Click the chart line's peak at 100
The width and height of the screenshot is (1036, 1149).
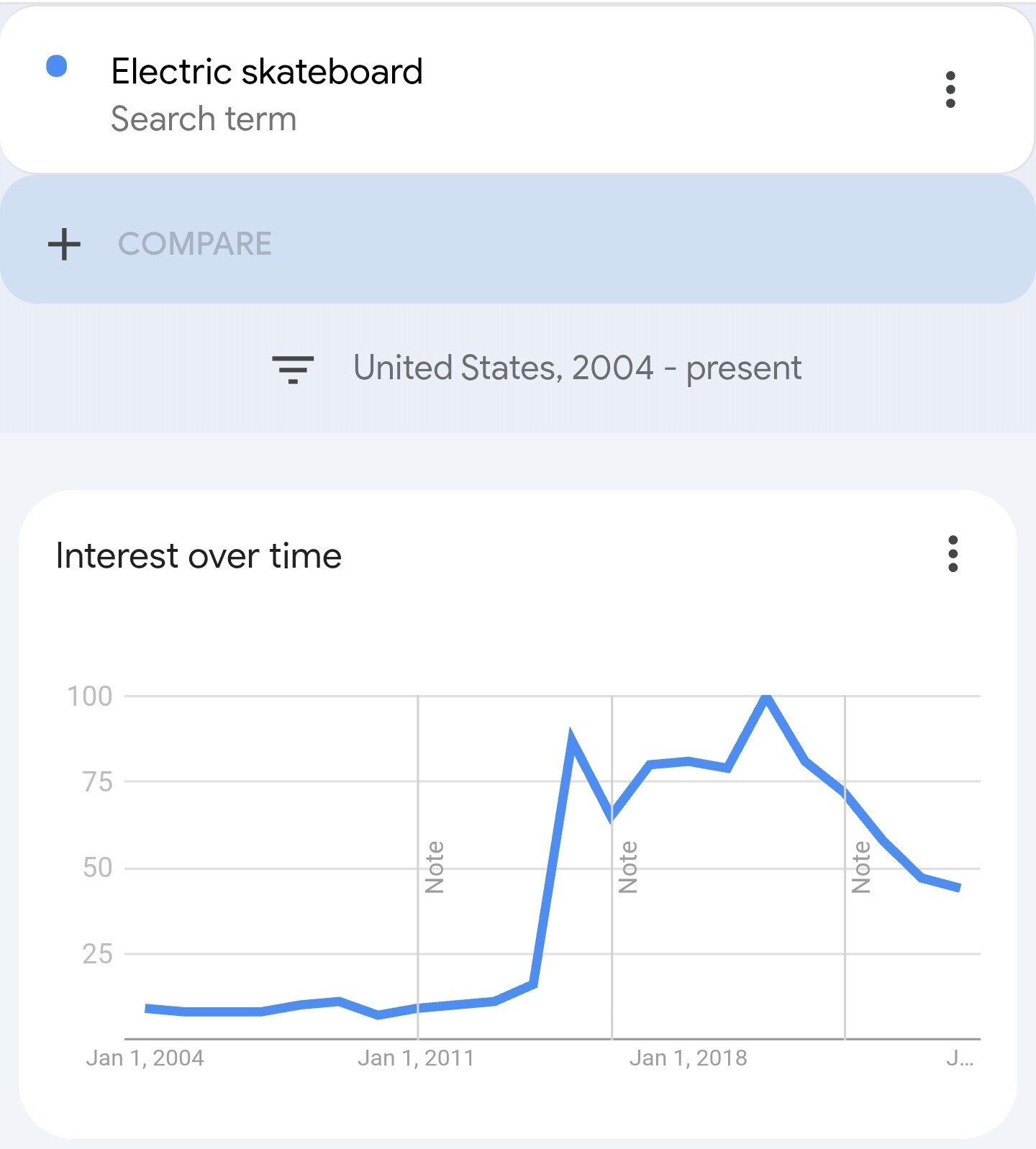tap(766, 698)
